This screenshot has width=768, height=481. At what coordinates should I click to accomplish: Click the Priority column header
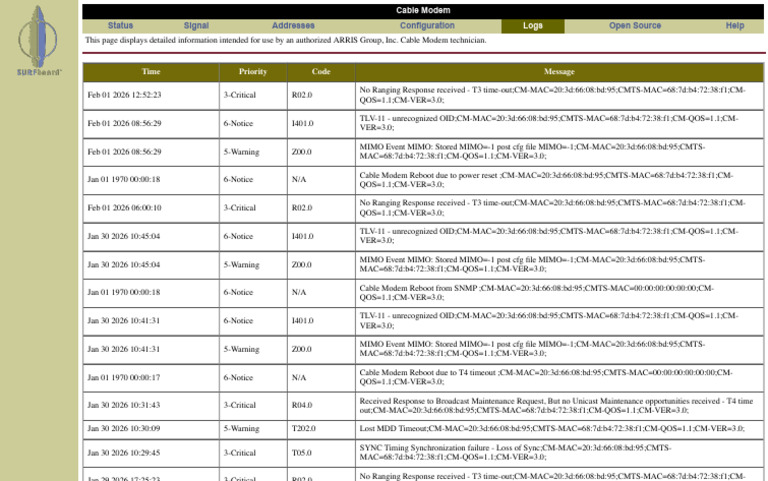pos(253,72)
